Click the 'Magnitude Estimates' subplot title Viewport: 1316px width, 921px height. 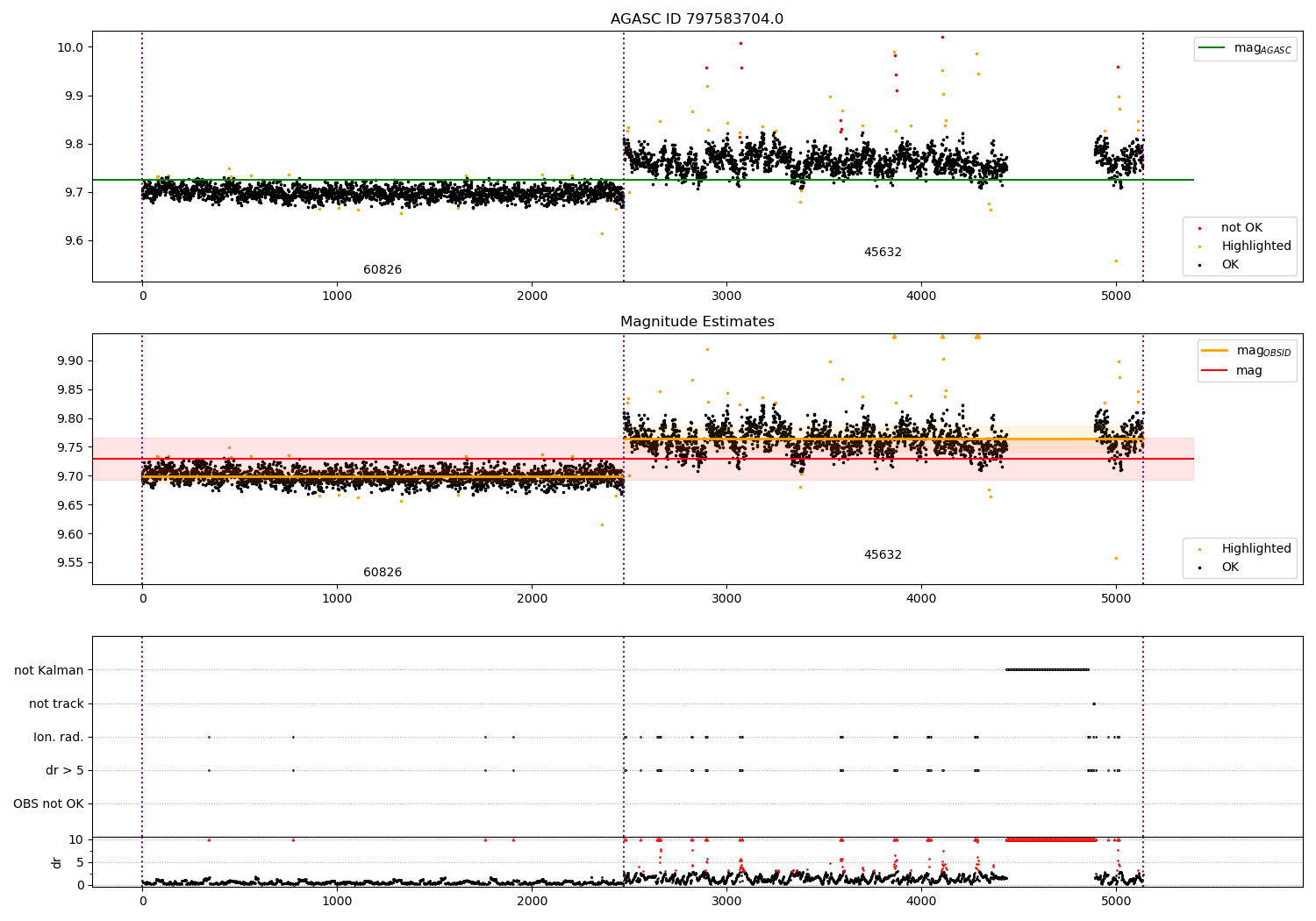tap(697, 322)
